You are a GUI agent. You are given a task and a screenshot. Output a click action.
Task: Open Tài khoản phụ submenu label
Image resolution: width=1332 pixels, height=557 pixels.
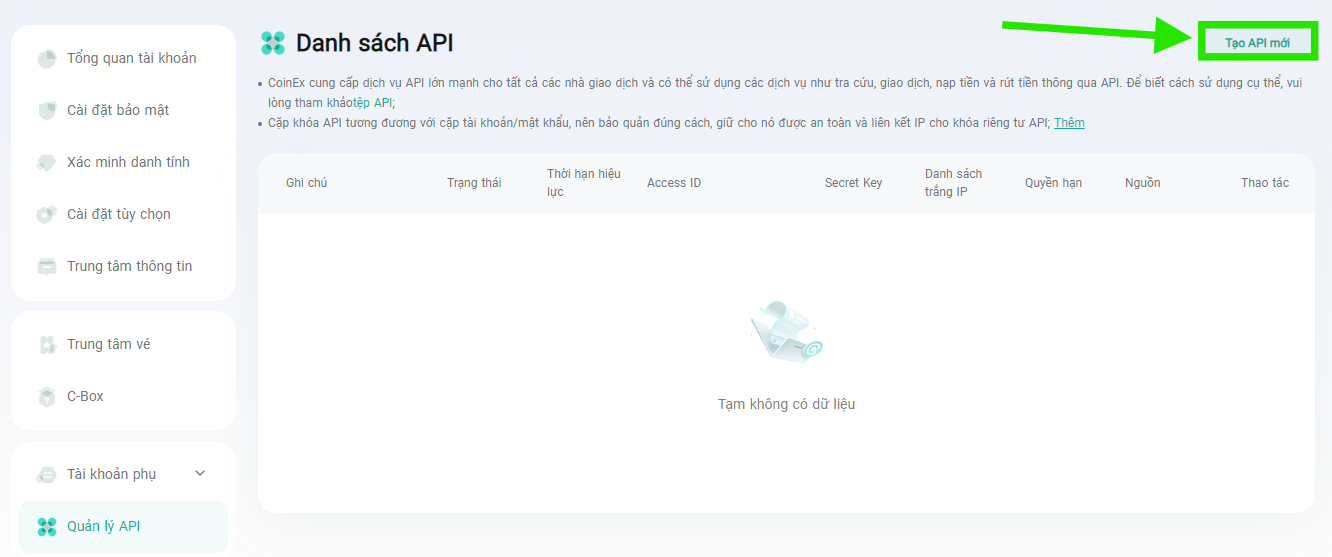pyautogui.click(x=111, y=474)
